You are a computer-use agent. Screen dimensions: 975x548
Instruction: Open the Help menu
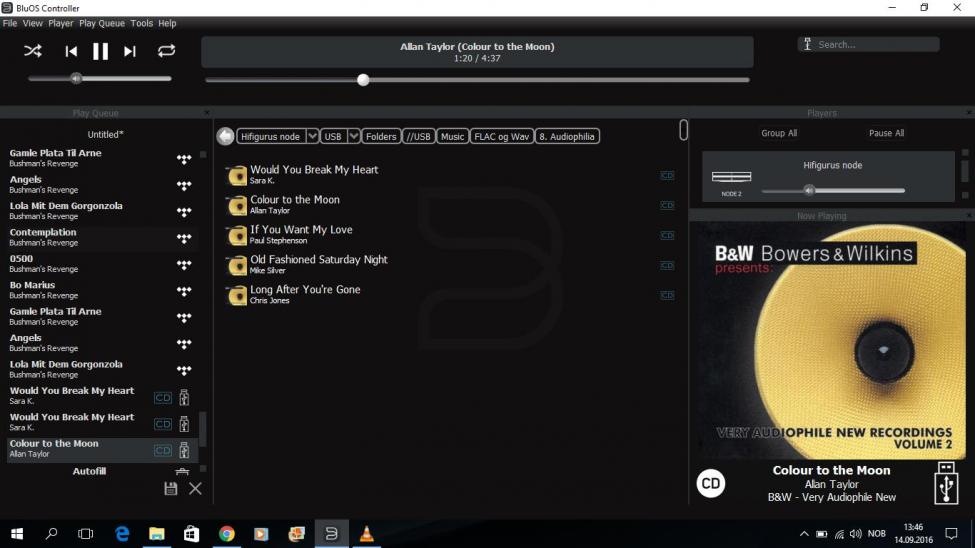(167, 23)
